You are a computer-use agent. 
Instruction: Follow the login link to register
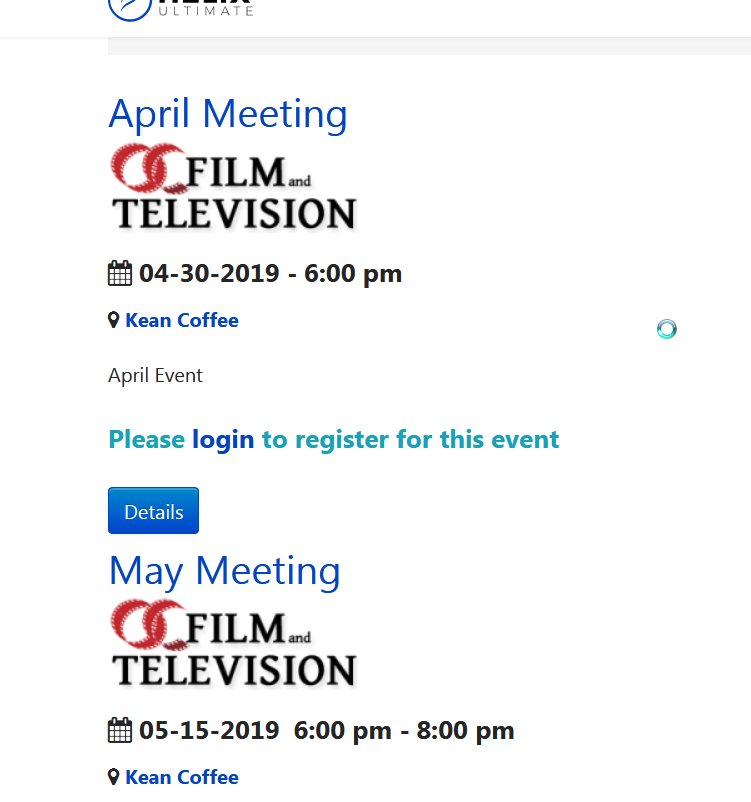pyautogui.click(x=223, y=440)
